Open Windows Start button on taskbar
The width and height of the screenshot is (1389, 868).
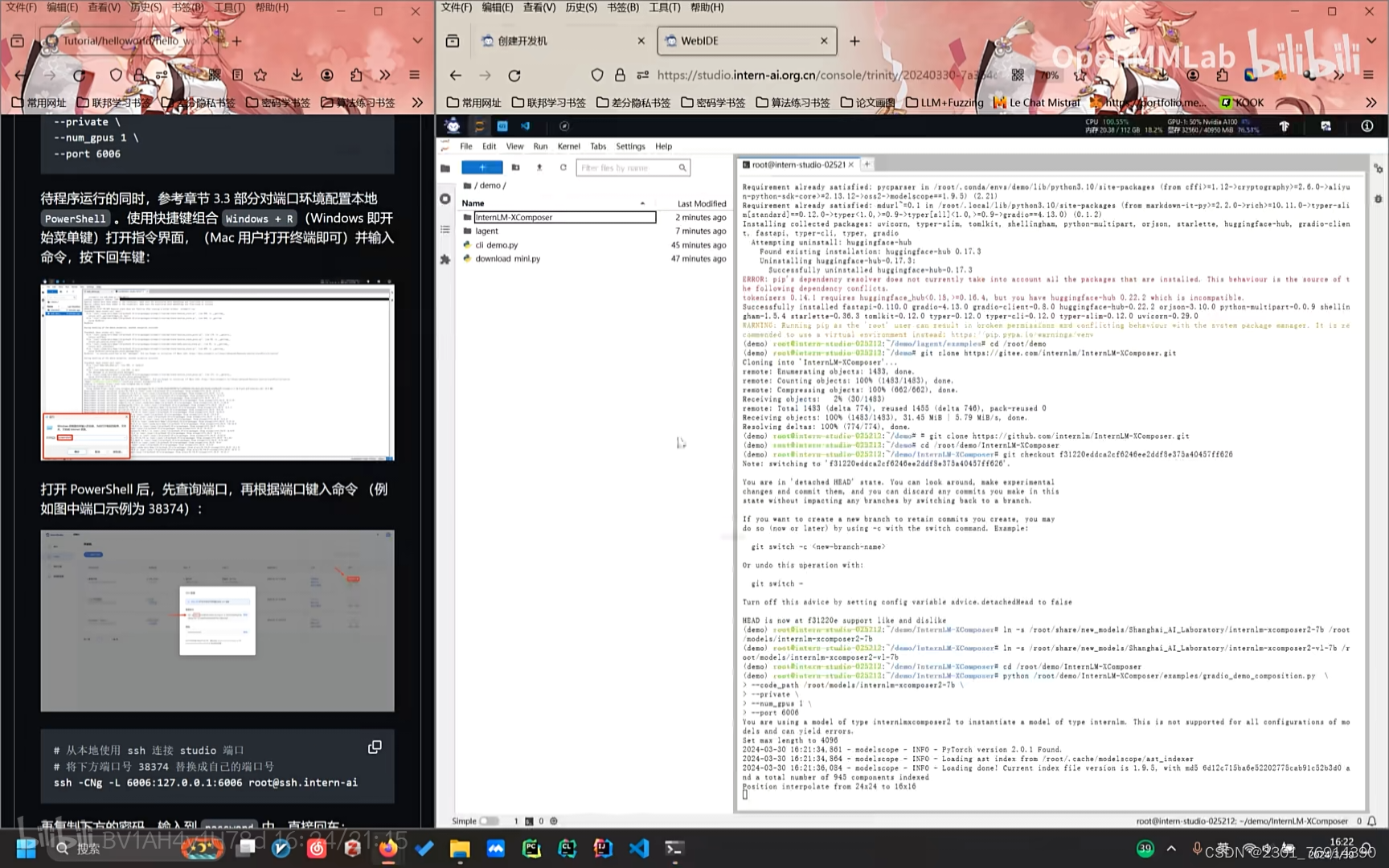[26, 848]
